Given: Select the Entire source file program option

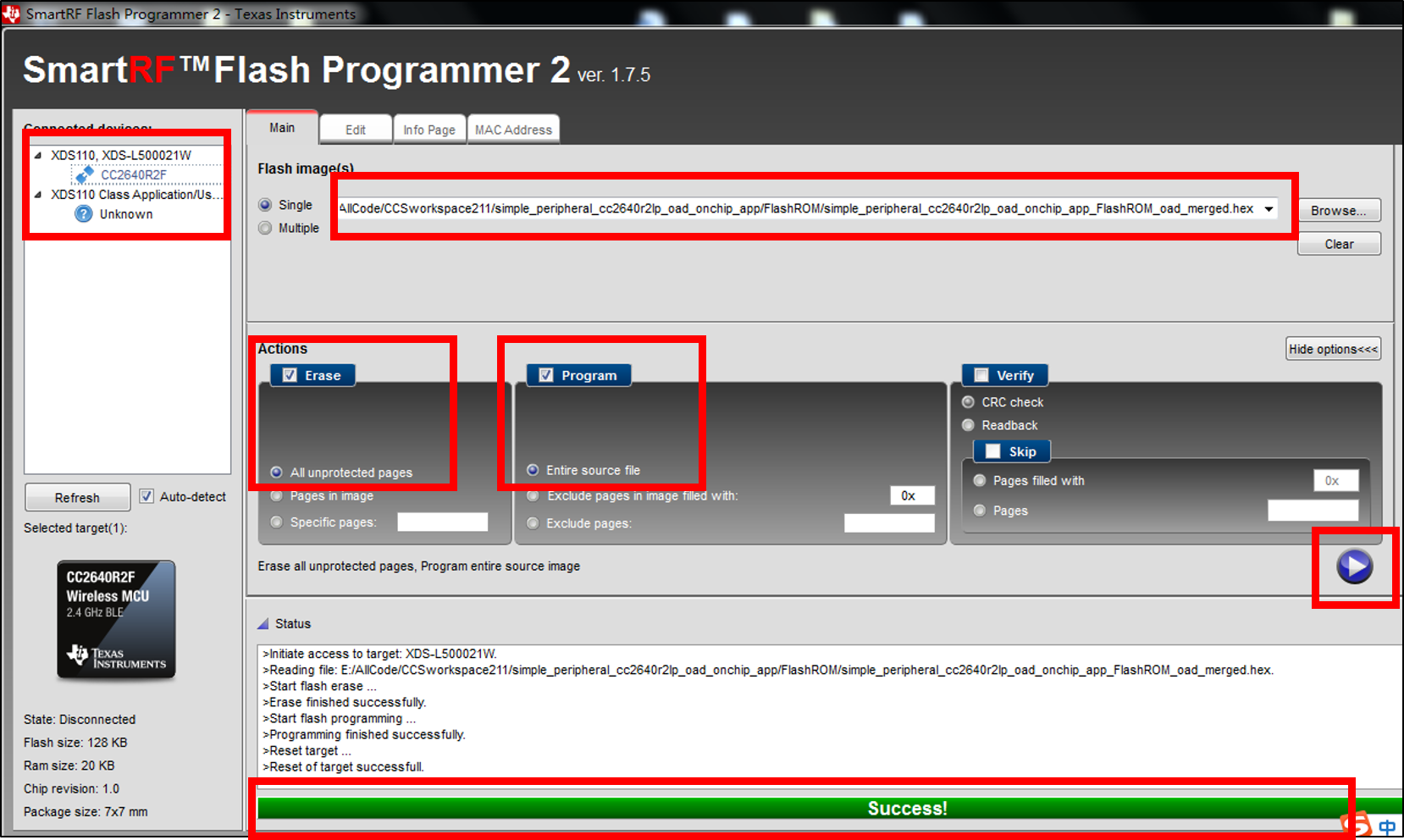Looking at the screenshot, I should [533, 470].
